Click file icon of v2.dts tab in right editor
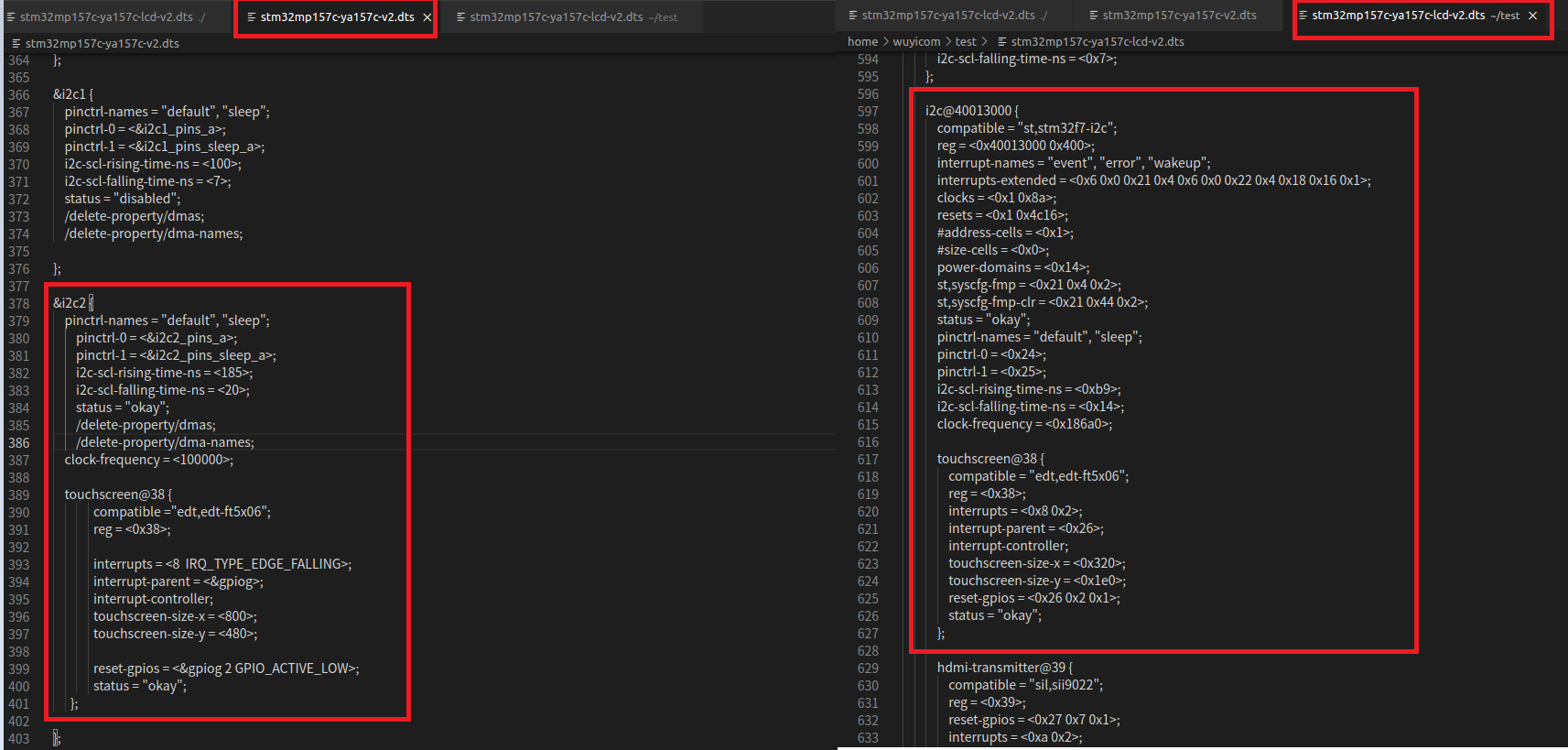The width and height of the screenshot is (1568, 750). click(x=1094, y=16)
